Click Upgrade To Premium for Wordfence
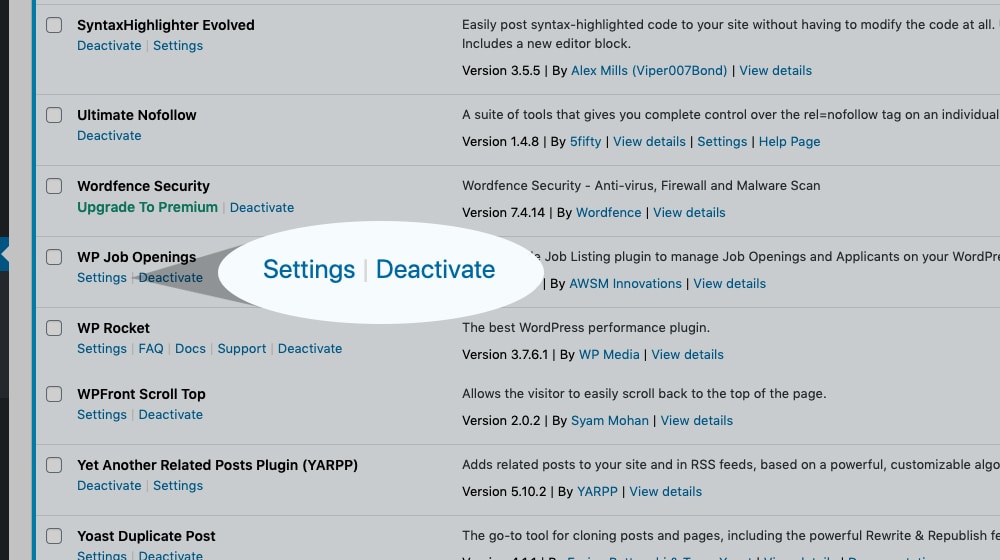Viewport: 1000px width, 560px height. click(x=147, y=207)
